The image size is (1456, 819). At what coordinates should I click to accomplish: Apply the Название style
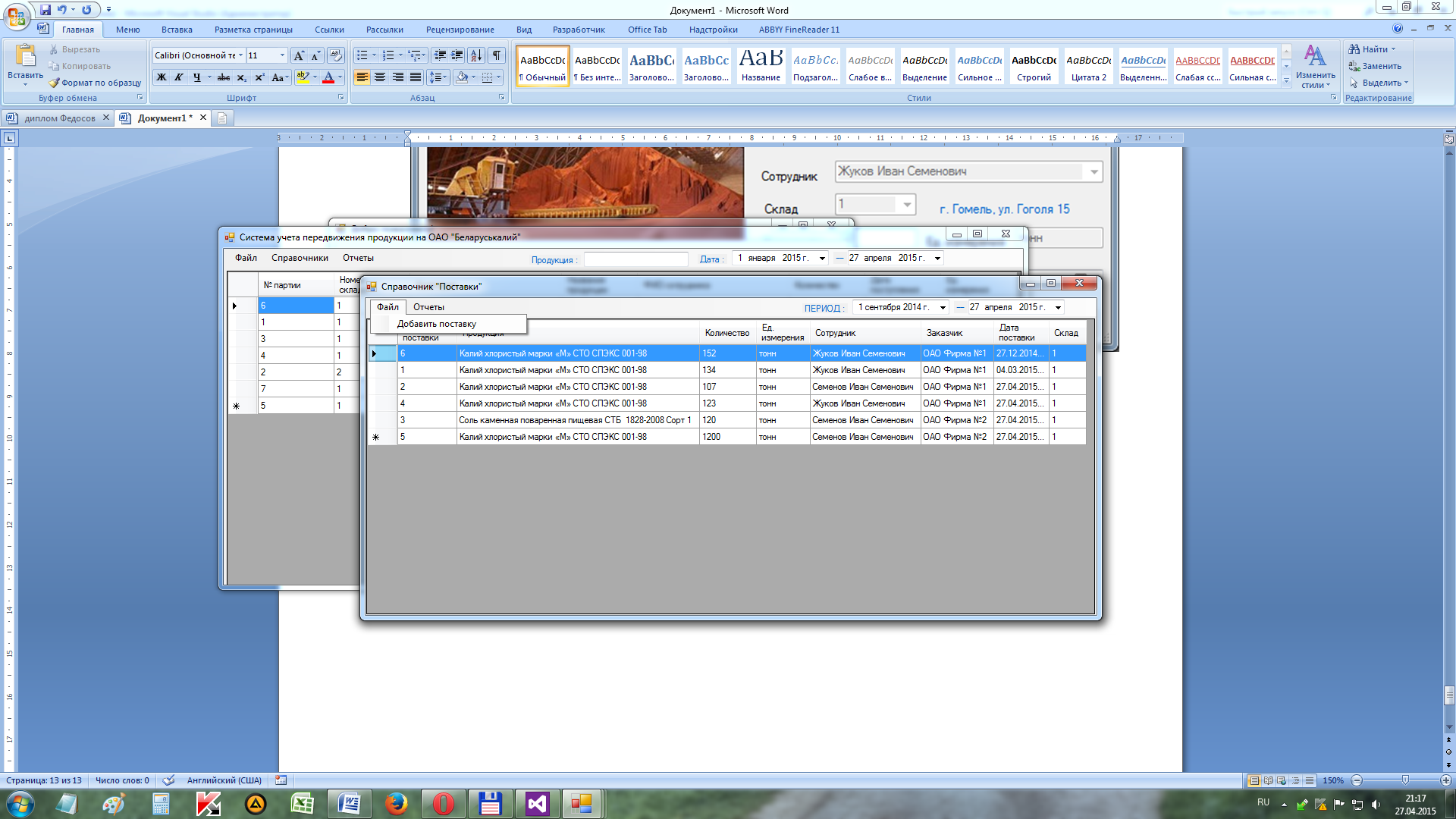click(x=761, y=66)
